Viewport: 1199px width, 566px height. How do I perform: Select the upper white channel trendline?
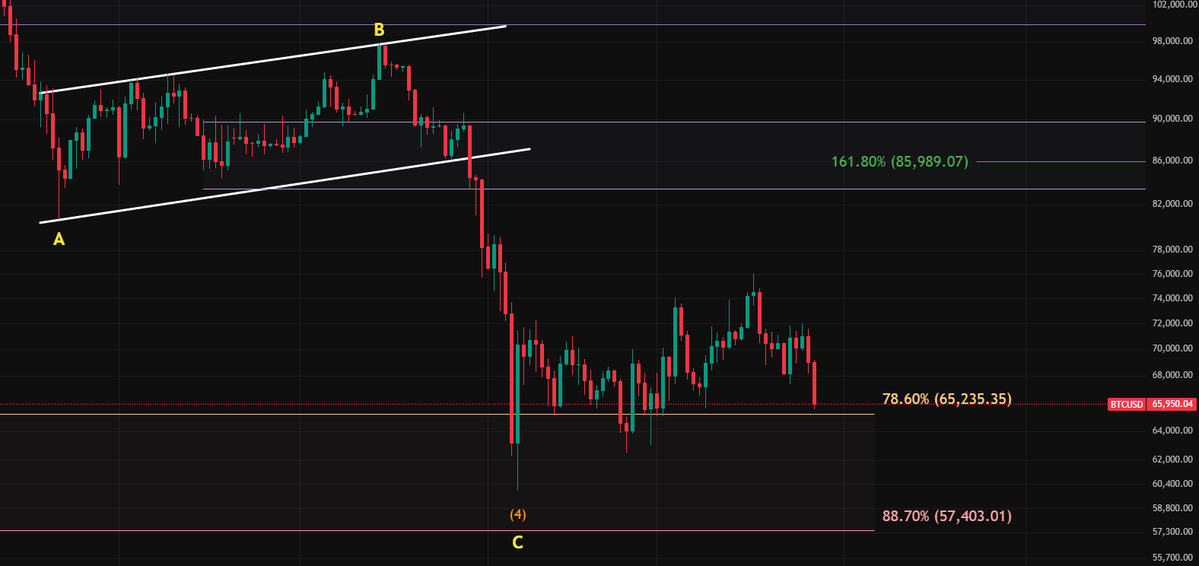click(x=273, y=60)
